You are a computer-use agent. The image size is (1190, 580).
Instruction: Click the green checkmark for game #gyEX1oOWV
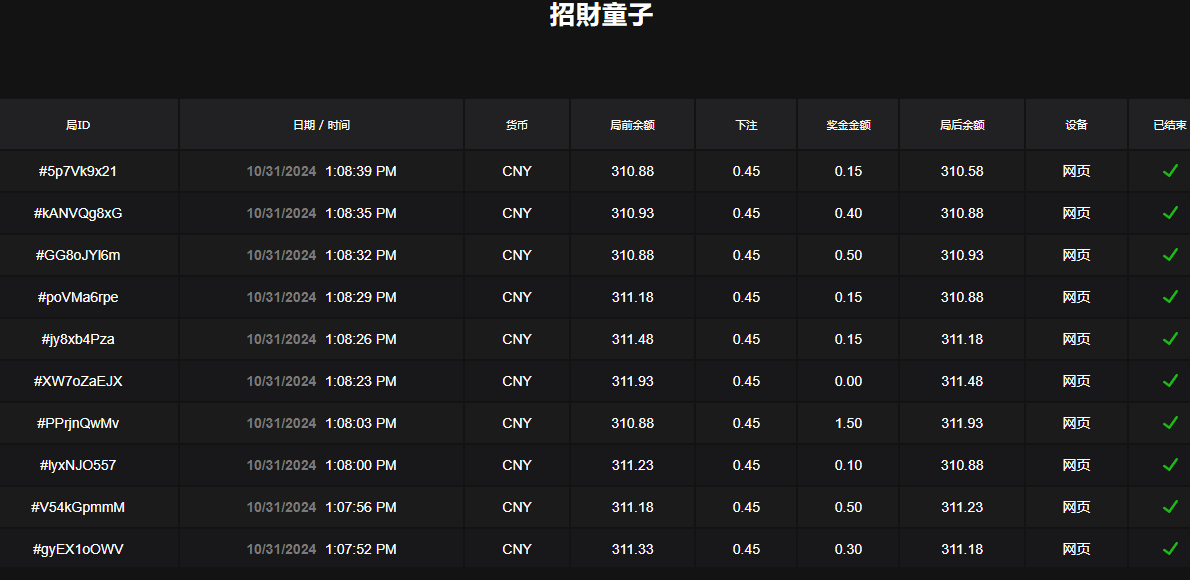click(x=1170, y=548)
